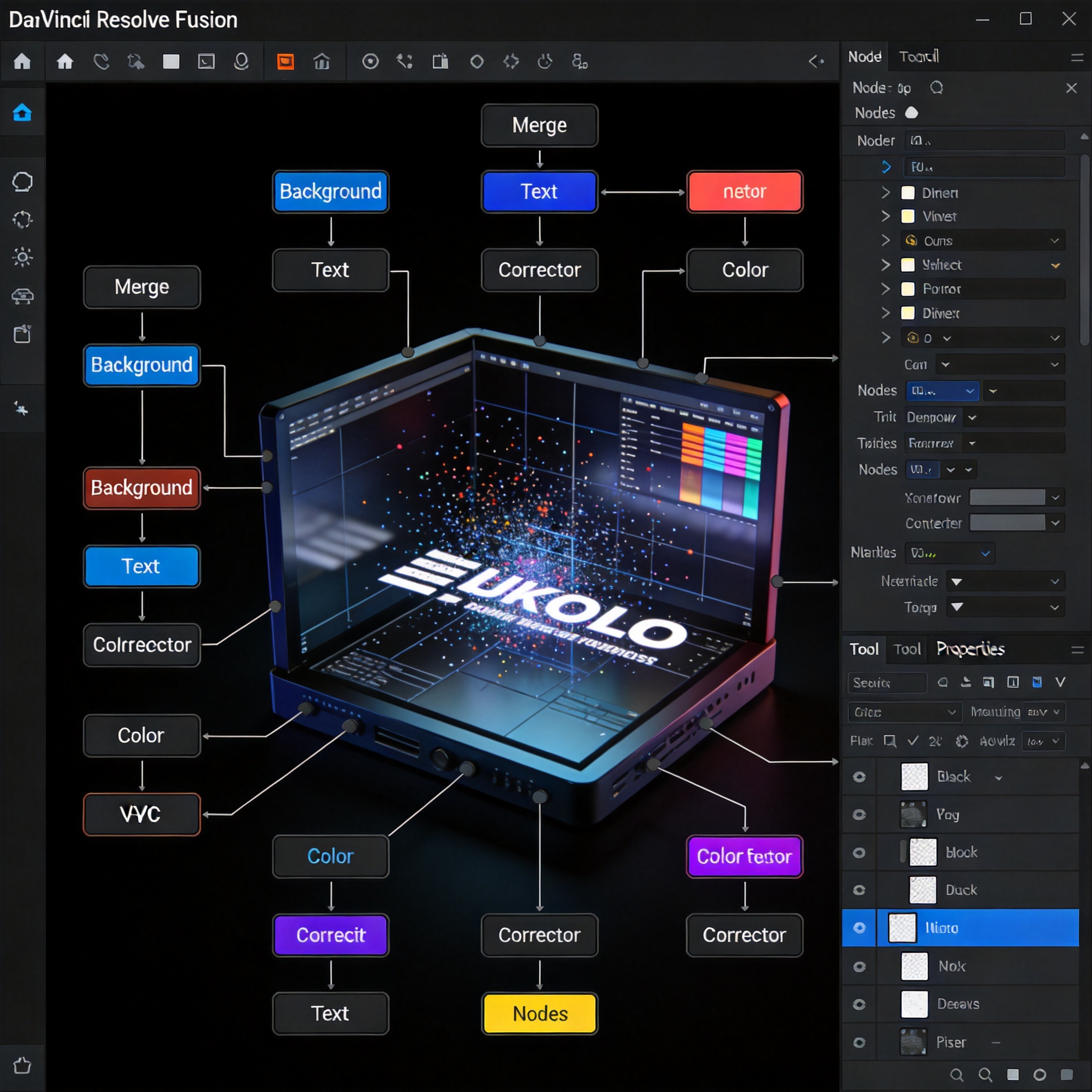Select the red netor node

745,191
